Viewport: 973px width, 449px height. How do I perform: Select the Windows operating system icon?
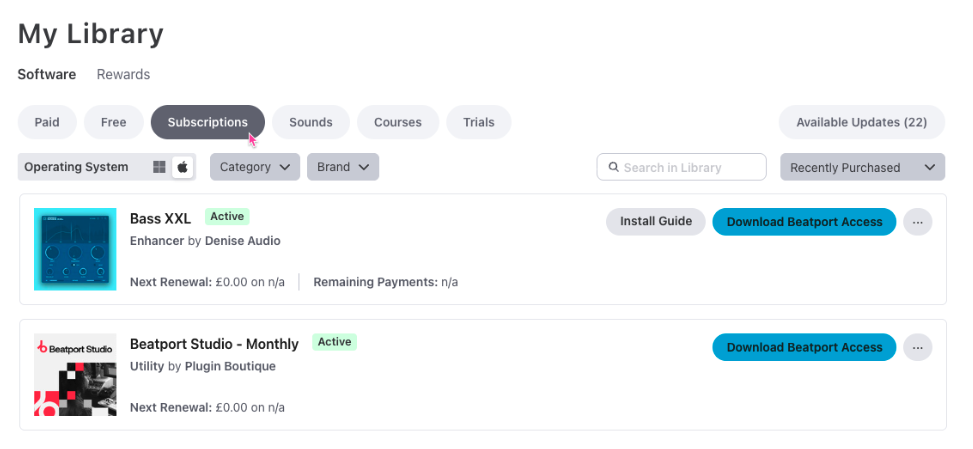coord(159,167)
